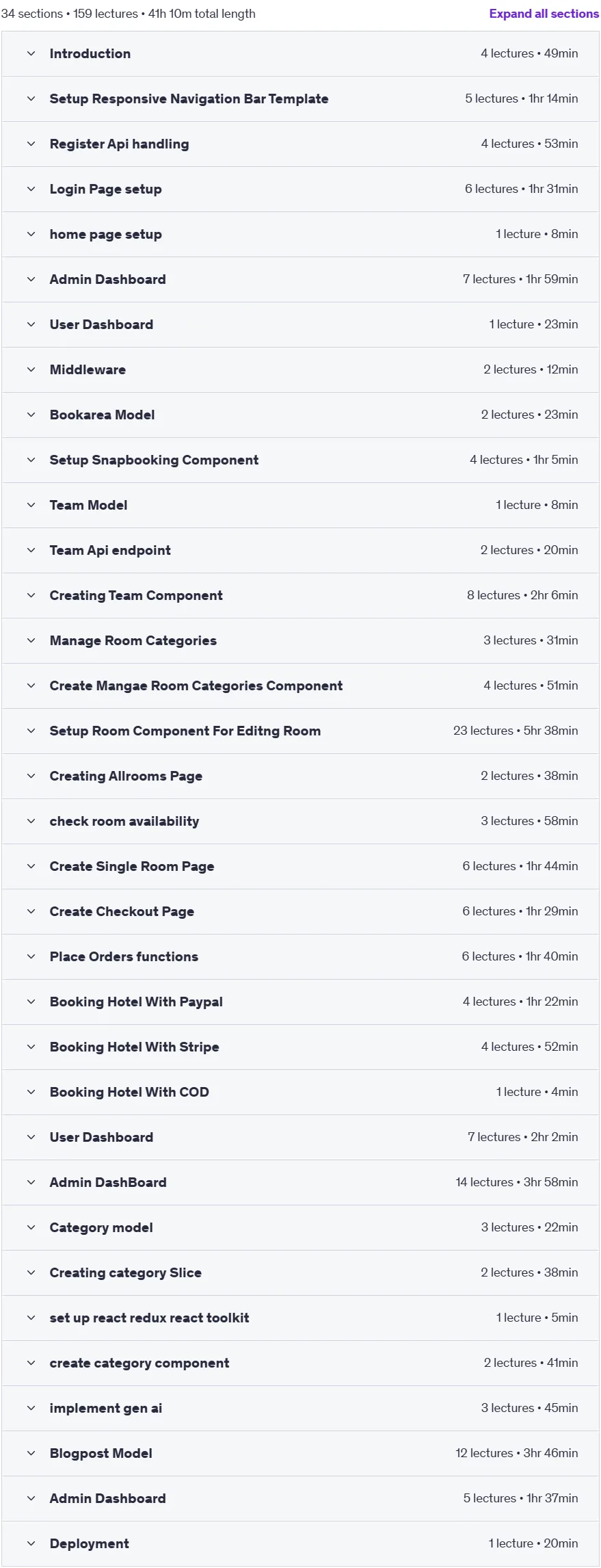Click Create Checkout Page section heading
The width and height of the screenshot is (601, 1568).
(x=122, y=911)
